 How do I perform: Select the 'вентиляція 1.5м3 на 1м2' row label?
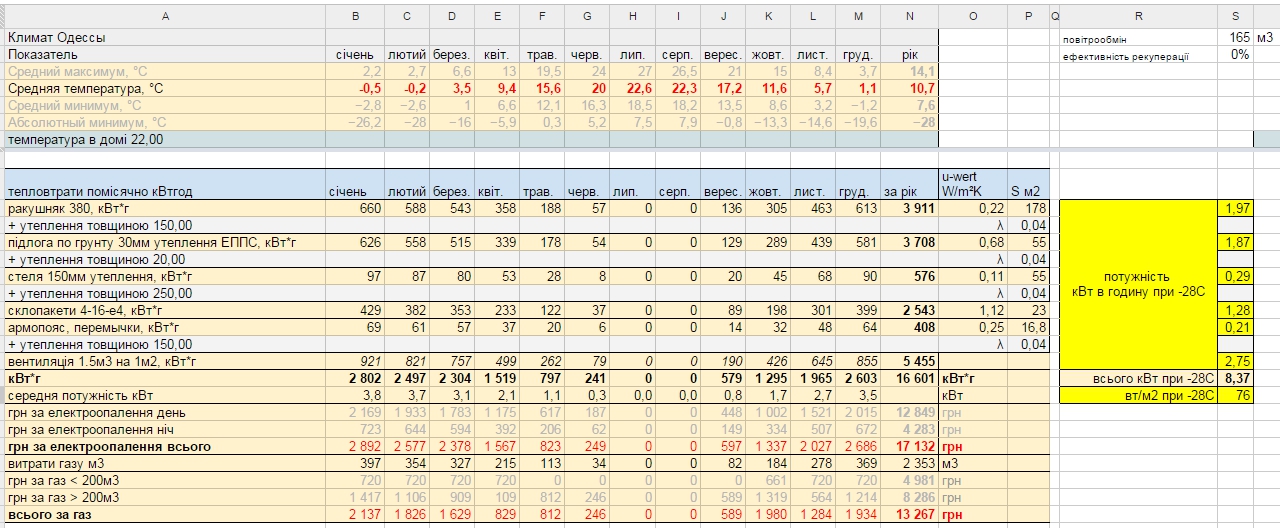click(x=166, y=361)
